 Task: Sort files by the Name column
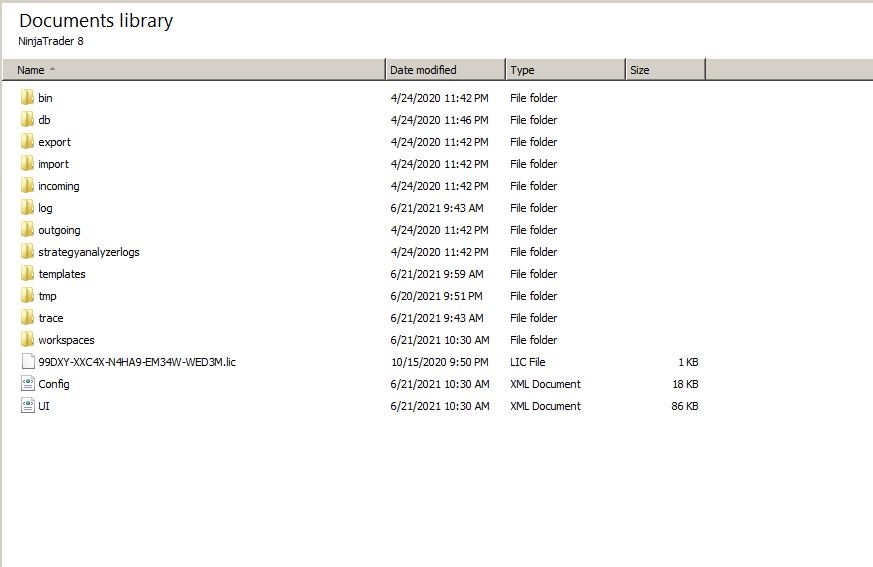pos(194,70)
